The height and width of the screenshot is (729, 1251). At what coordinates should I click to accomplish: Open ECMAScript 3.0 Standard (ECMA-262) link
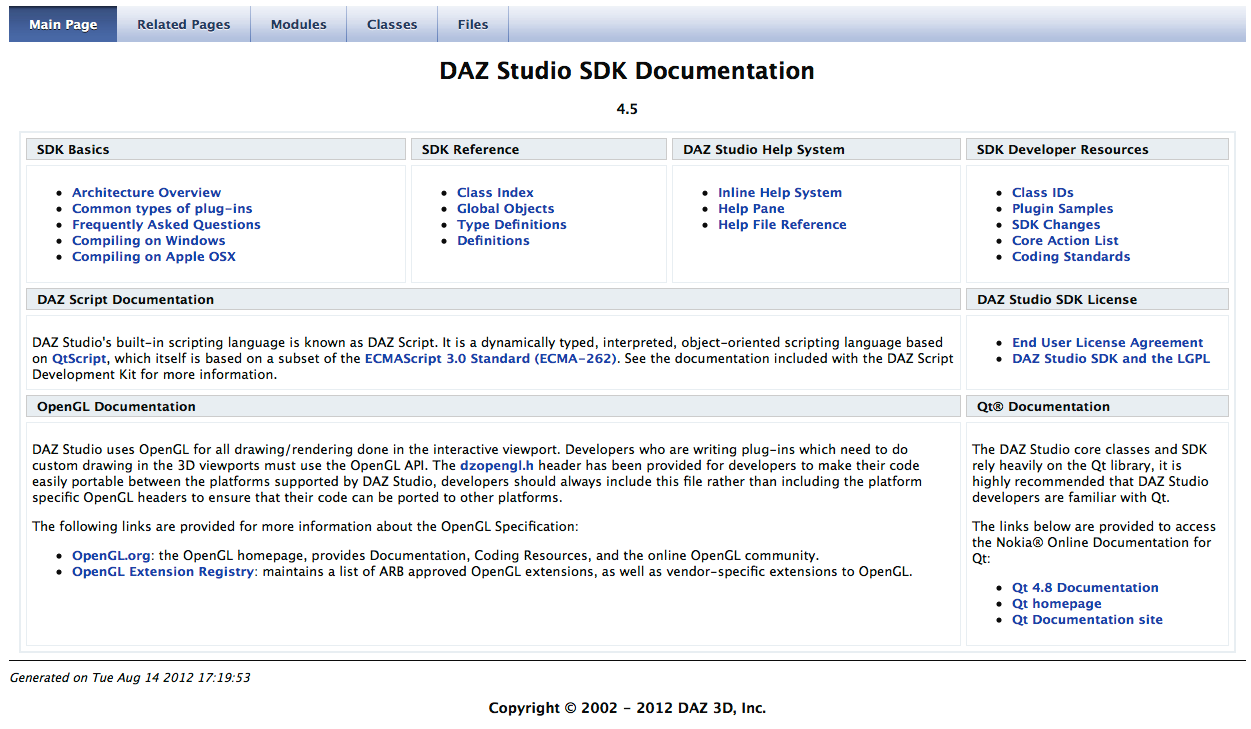pos(491,359)
